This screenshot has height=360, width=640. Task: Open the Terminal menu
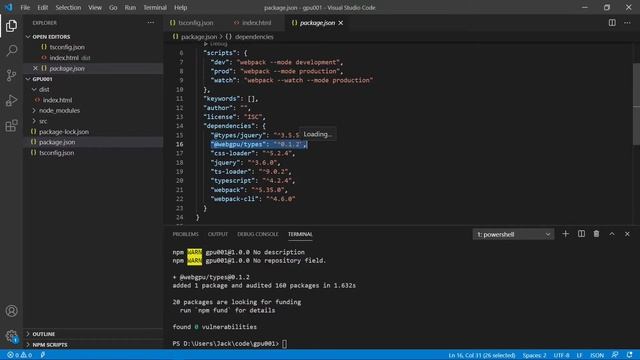tap(155, 7)
